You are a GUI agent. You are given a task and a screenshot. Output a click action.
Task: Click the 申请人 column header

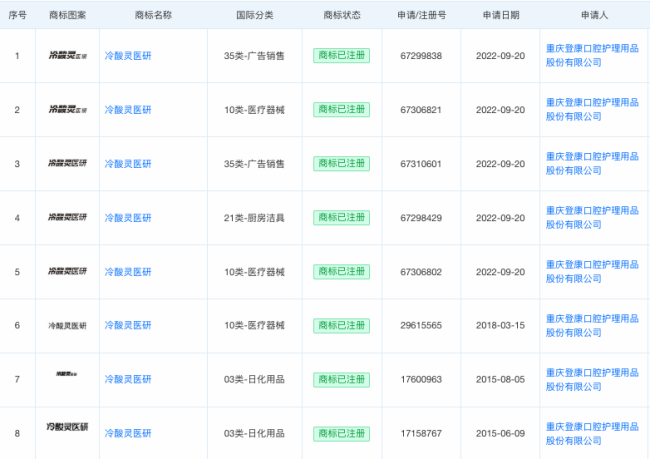coord(594,15)
